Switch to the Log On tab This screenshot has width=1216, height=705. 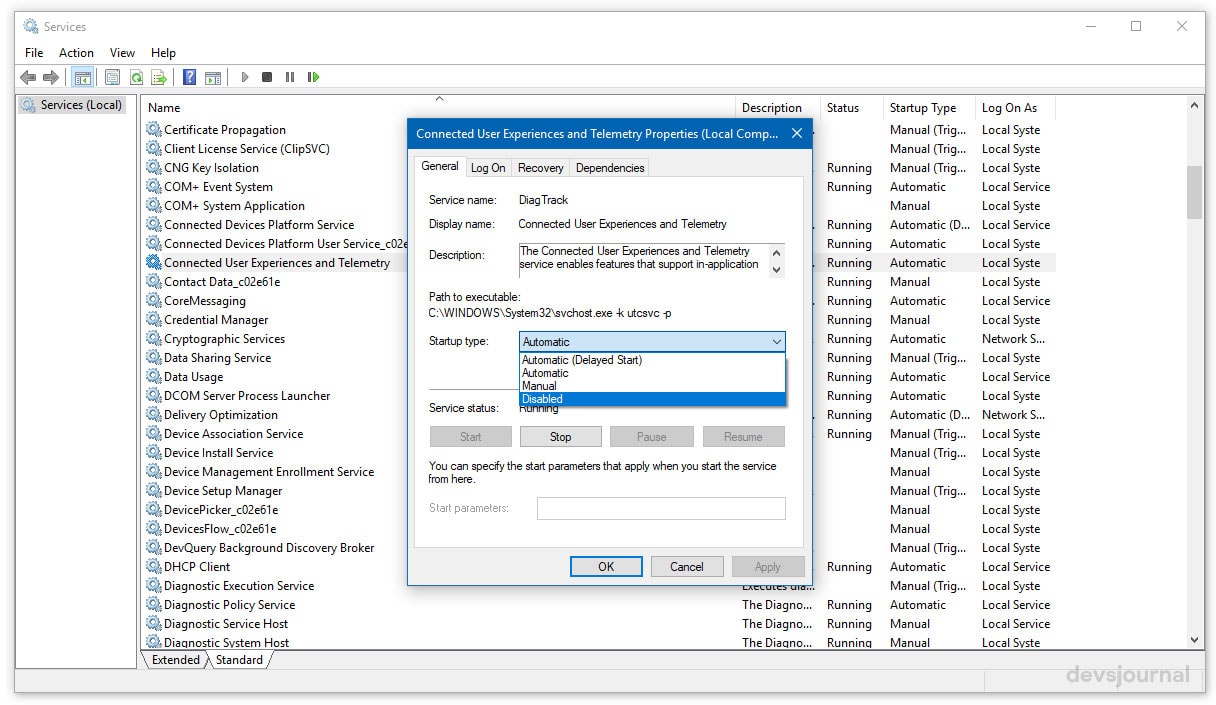tap(488, 168)
